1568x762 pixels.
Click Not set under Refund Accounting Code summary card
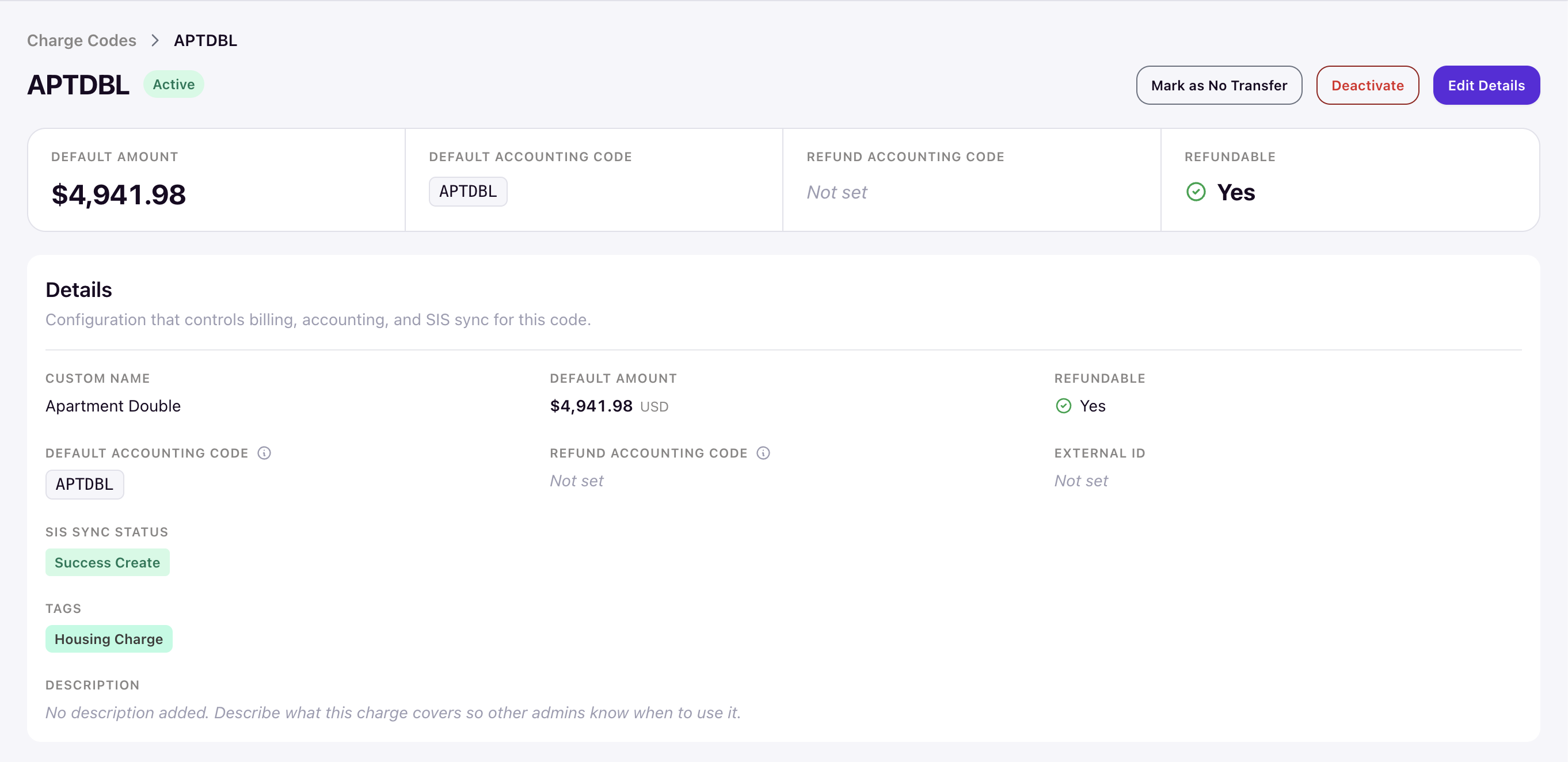point(836,192)
